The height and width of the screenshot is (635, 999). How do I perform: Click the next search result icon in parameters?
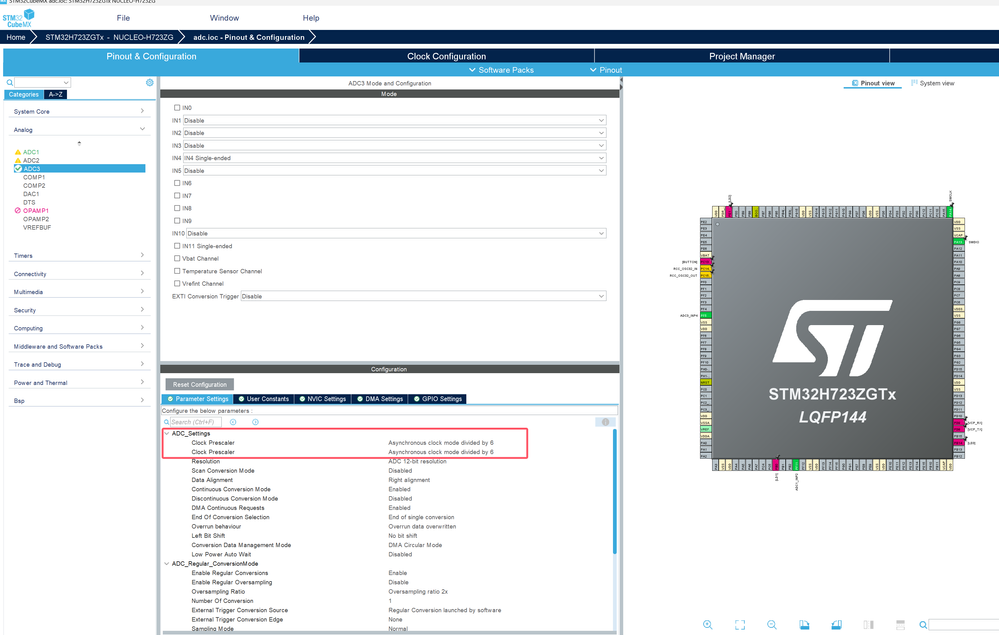pos(255,422)
